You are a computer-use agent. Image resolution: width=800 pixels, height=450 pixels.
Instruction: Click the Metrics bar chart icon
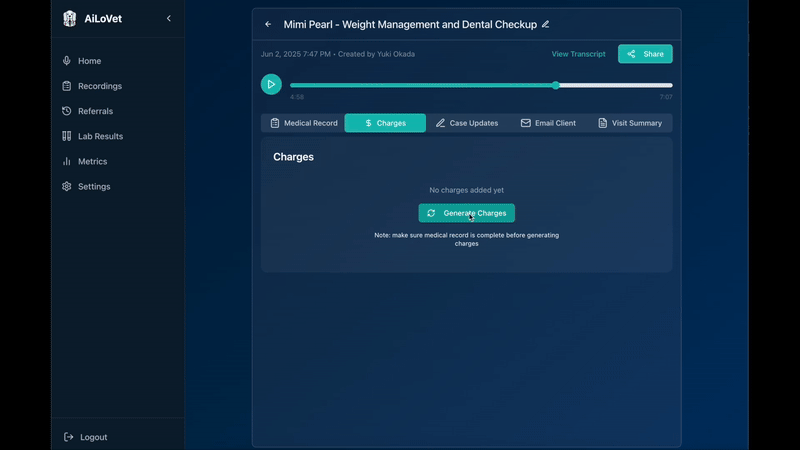click(67, 161)
